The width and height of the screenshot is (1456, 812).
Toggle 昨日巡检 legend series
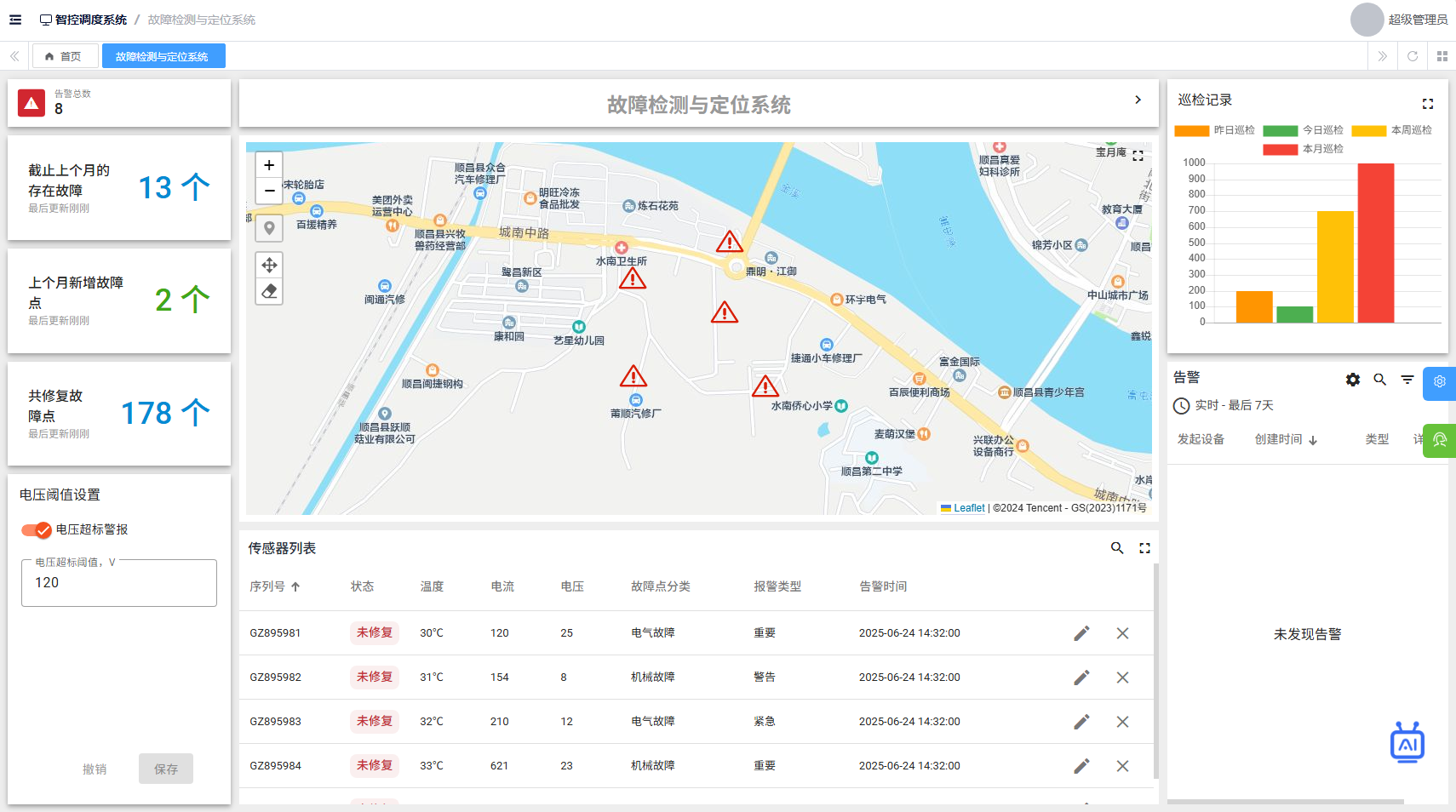pyautogui.click(x=1215, y=130)
